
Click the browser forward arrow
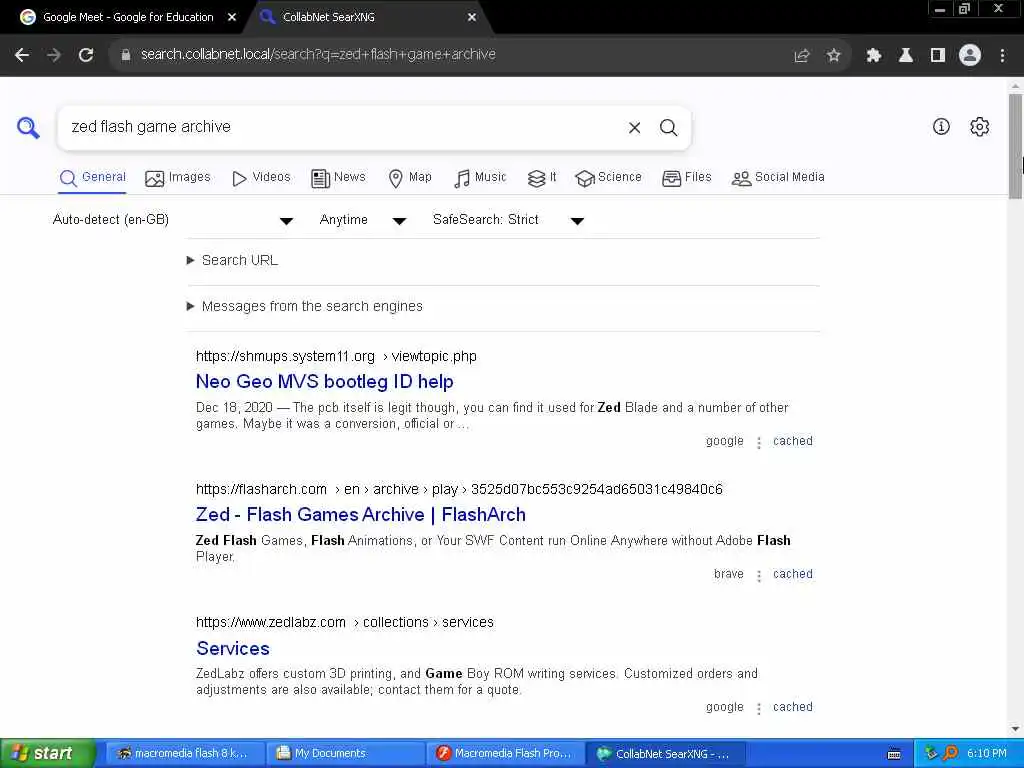(54, 55)
